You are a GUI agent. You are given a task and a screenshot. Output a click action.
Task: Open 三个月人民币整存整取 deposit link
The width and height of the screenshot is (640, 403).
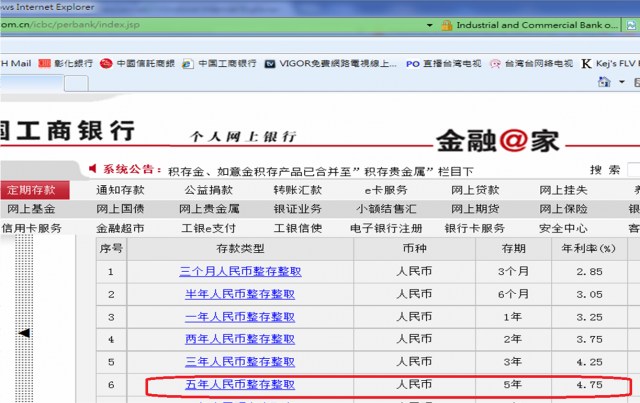tap(240, 272)
